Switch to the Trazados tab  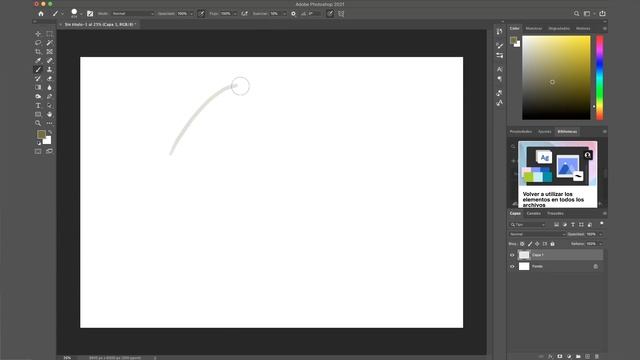pyautogui.click(x=555, y=213)
